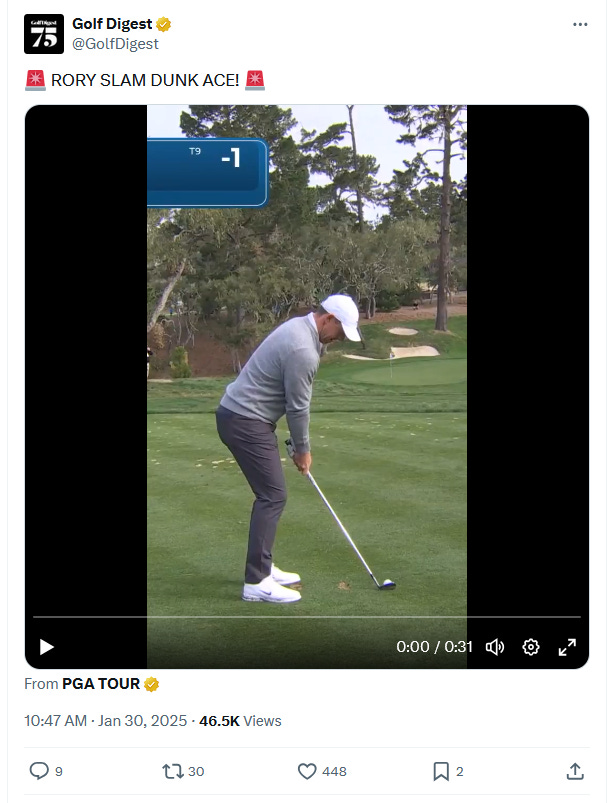Open the @GolfDigest handle link
612x803 pixels.
(x=115, y=44)
